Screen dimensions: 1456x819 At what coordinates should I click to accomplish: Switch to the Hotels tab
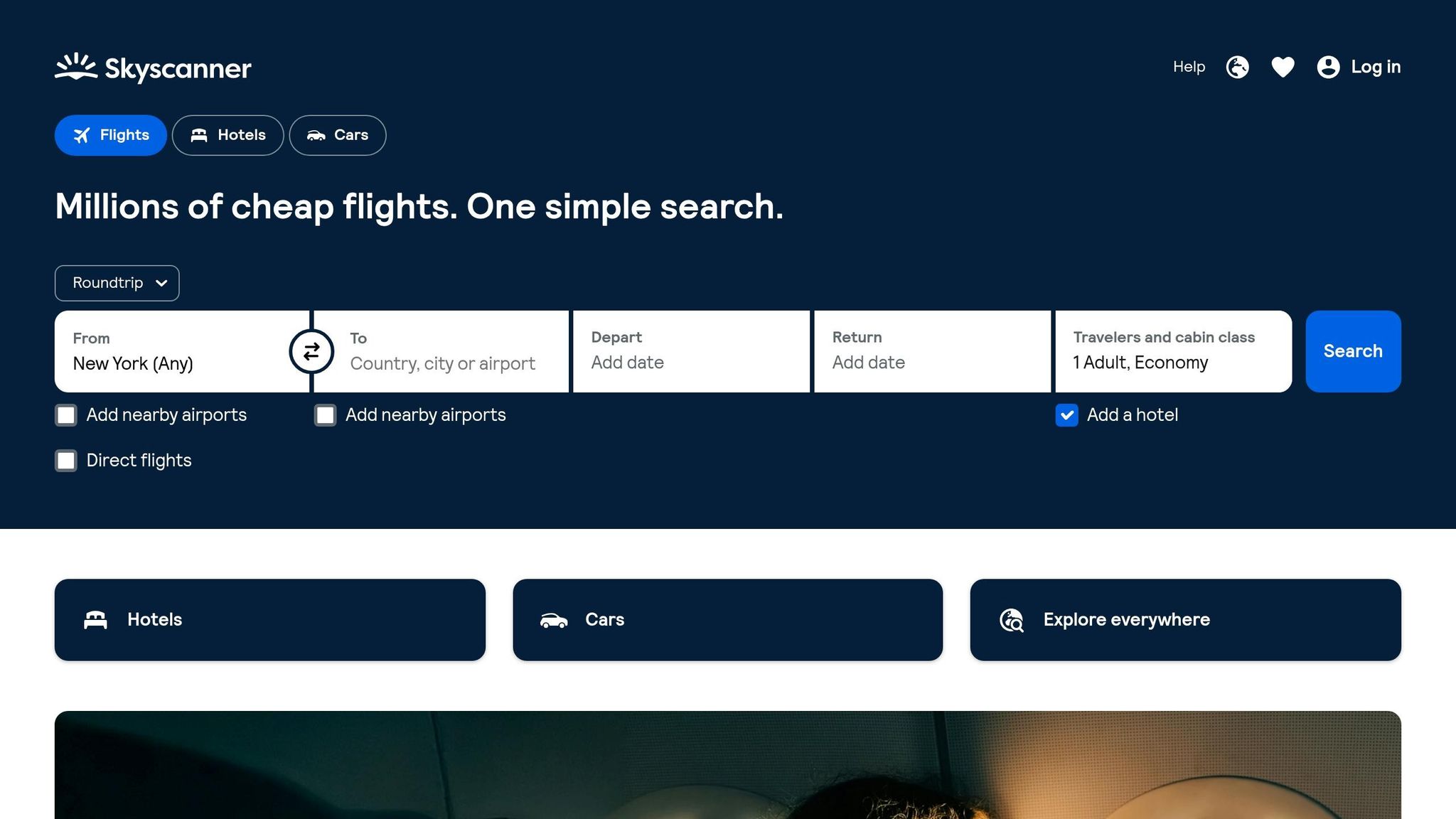(227, 134)
